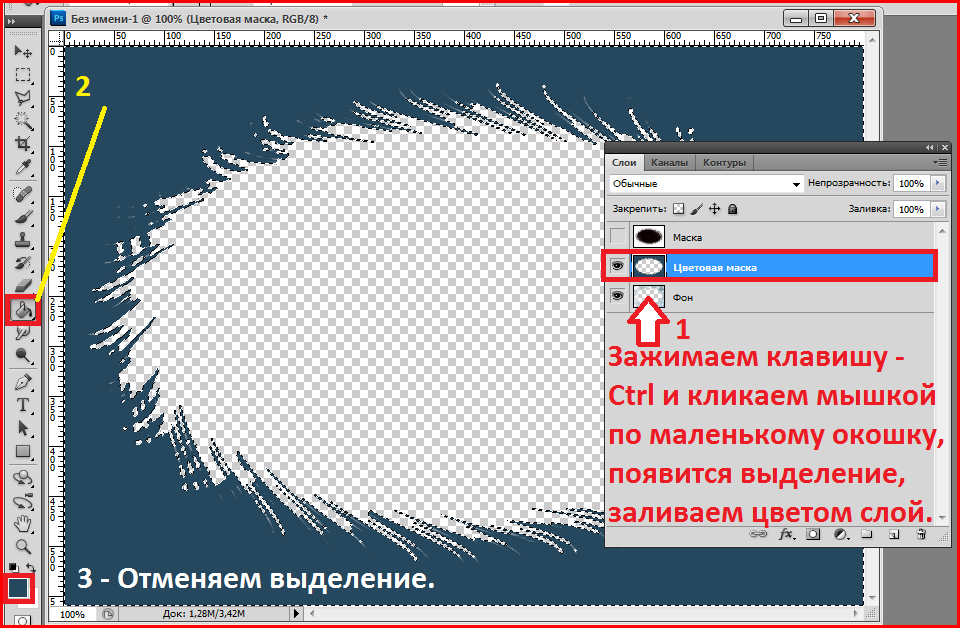Add a layer mask

(x=813, y=534)
